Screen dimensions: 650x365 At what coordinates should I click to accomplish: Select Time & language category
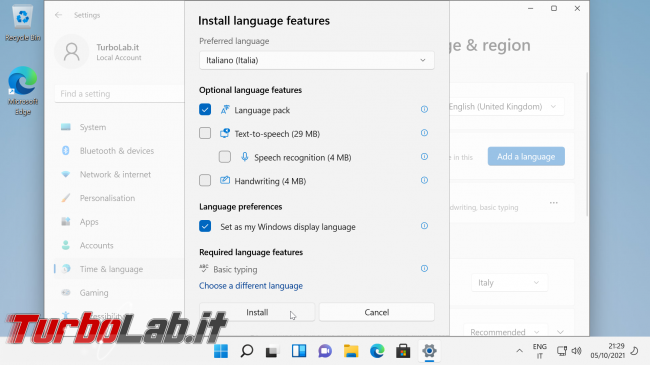point(119,269)
